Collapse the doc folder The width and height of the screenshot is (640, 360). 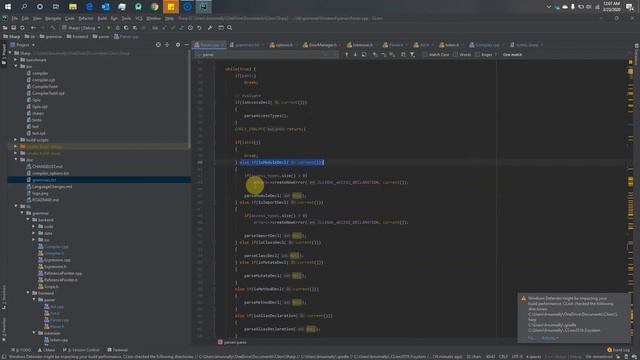[16, 160]
